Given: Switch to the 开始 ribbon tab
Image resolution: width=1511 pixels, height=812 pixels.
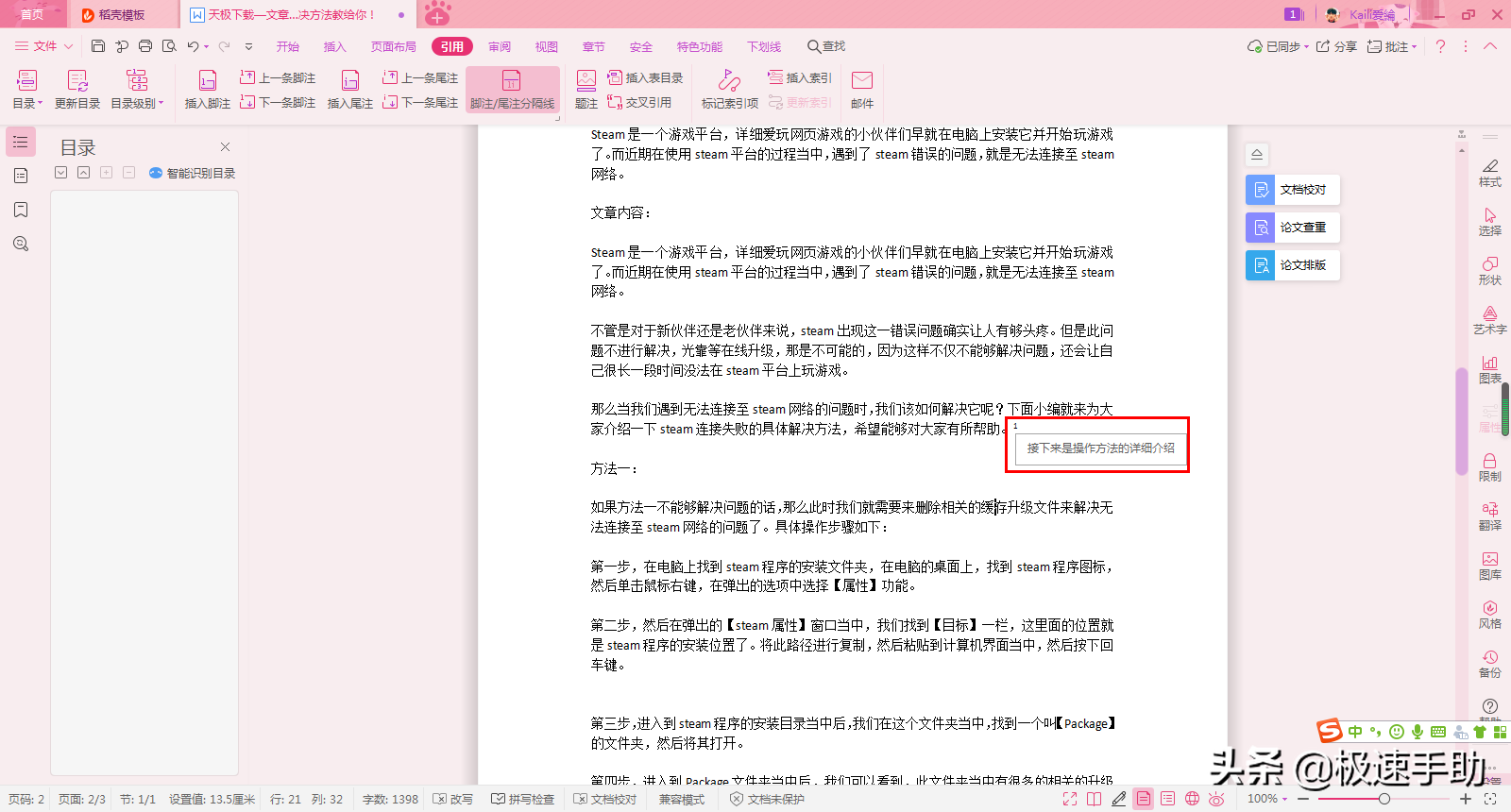Looking at the screenshot, I should coord(288,46).
